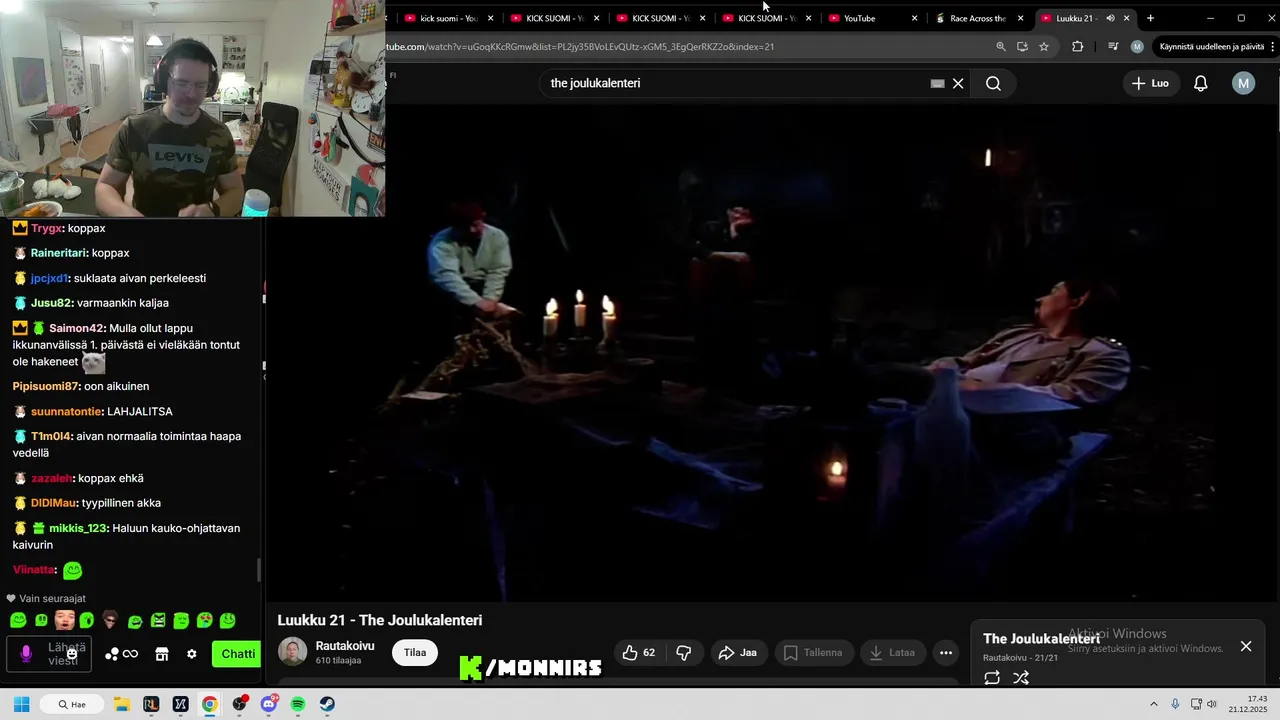Screen dimensions: 1280x720
Task: Open Spotify from the taskbar
Action: 298,704
